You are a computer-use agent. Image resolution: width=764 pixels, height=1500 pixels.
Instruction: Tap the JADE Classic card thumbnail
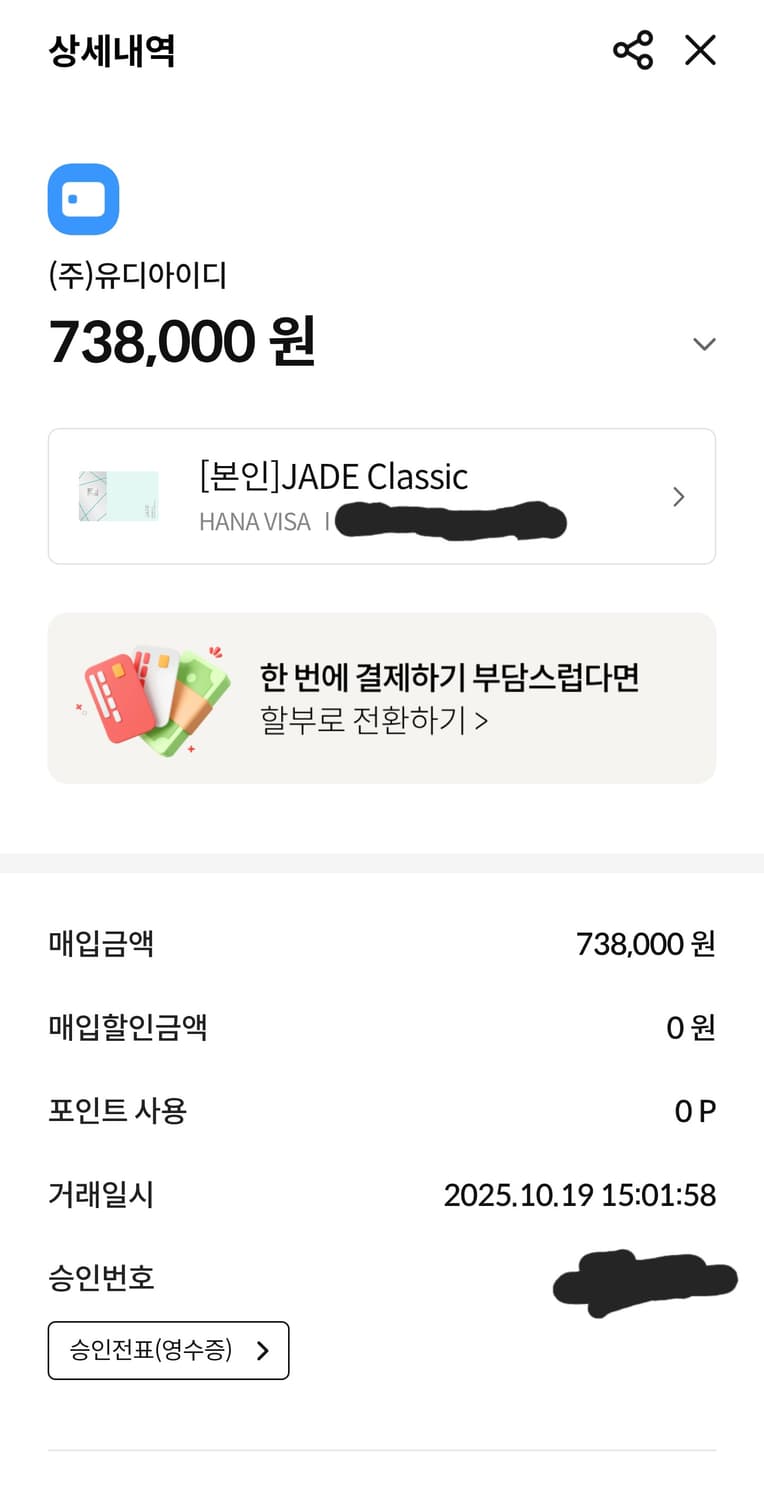pyautogui.click(x=119, y=496)
